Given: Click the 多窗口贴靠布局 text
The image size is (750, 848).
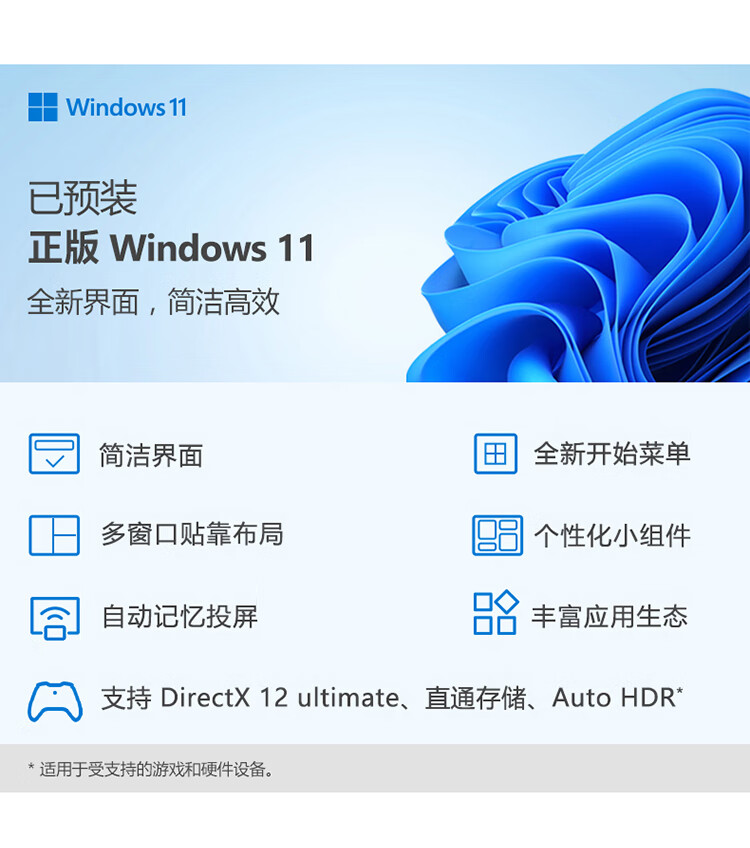Looking at the screenshot, I should [193, 534].
